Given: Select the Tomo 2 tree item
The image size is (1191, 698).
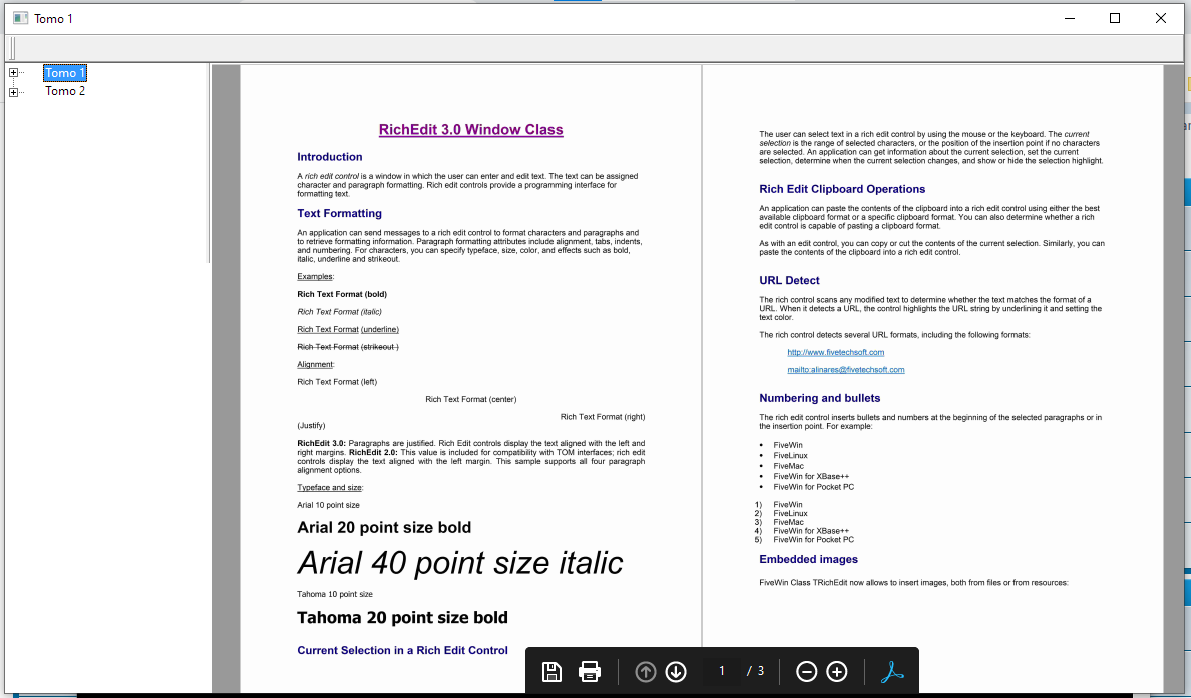Looking at the screenshot, I should coord(65,91).
